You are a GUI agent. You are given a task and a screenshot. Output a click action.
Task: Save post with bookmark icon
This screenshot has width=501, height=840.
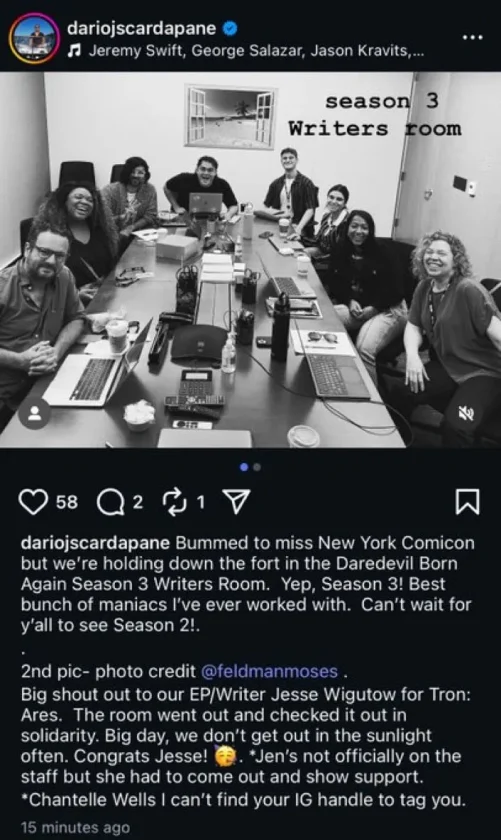pyautogui.click(x=467, y=502)
